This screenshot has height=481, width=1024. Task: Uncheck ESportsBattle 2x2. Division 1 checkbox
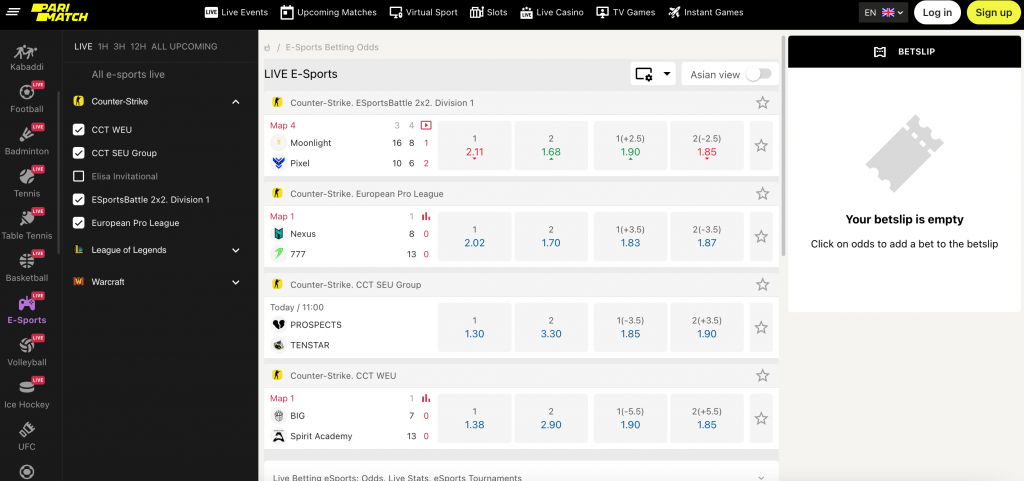[x=79, y=200]
